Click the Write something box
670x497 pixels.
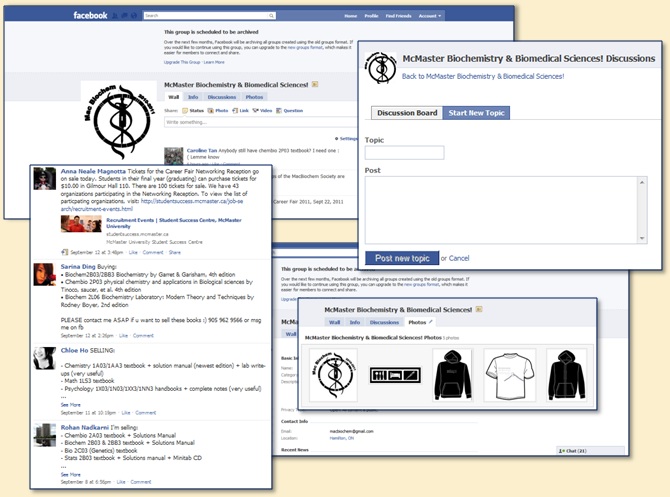(x=261, y=122)
